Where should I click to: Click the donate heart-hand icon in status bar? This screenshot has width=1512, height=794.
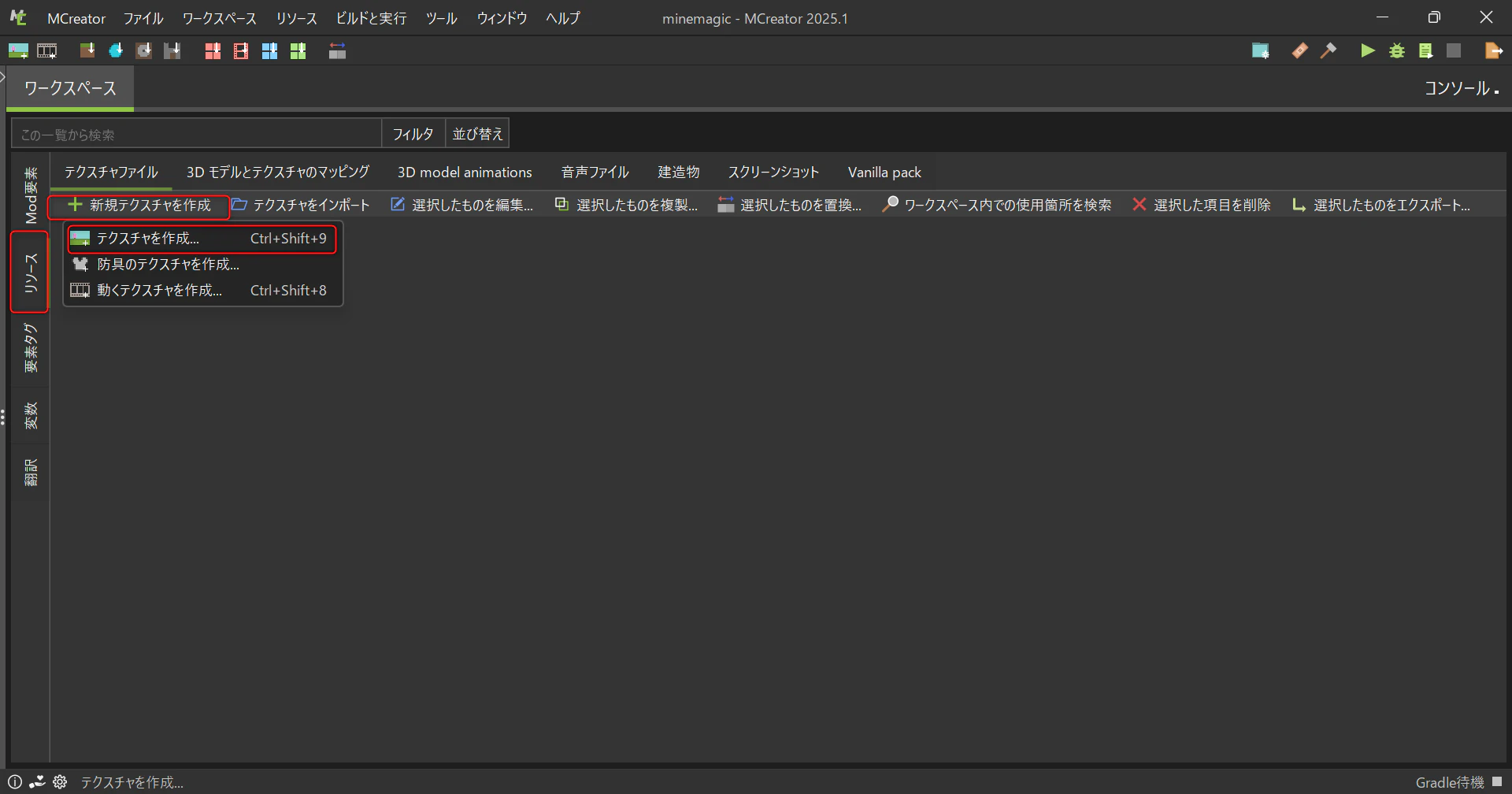click(x=37, y=782)
